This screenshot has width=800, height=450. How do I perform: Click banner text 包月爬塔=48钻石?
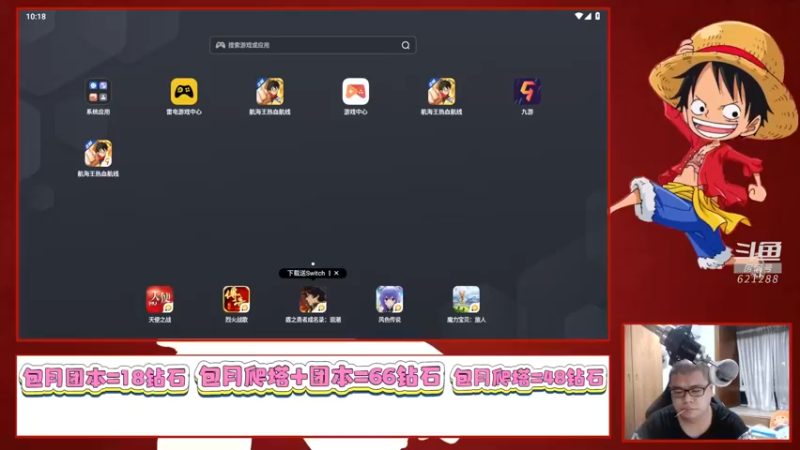point(529,378)
